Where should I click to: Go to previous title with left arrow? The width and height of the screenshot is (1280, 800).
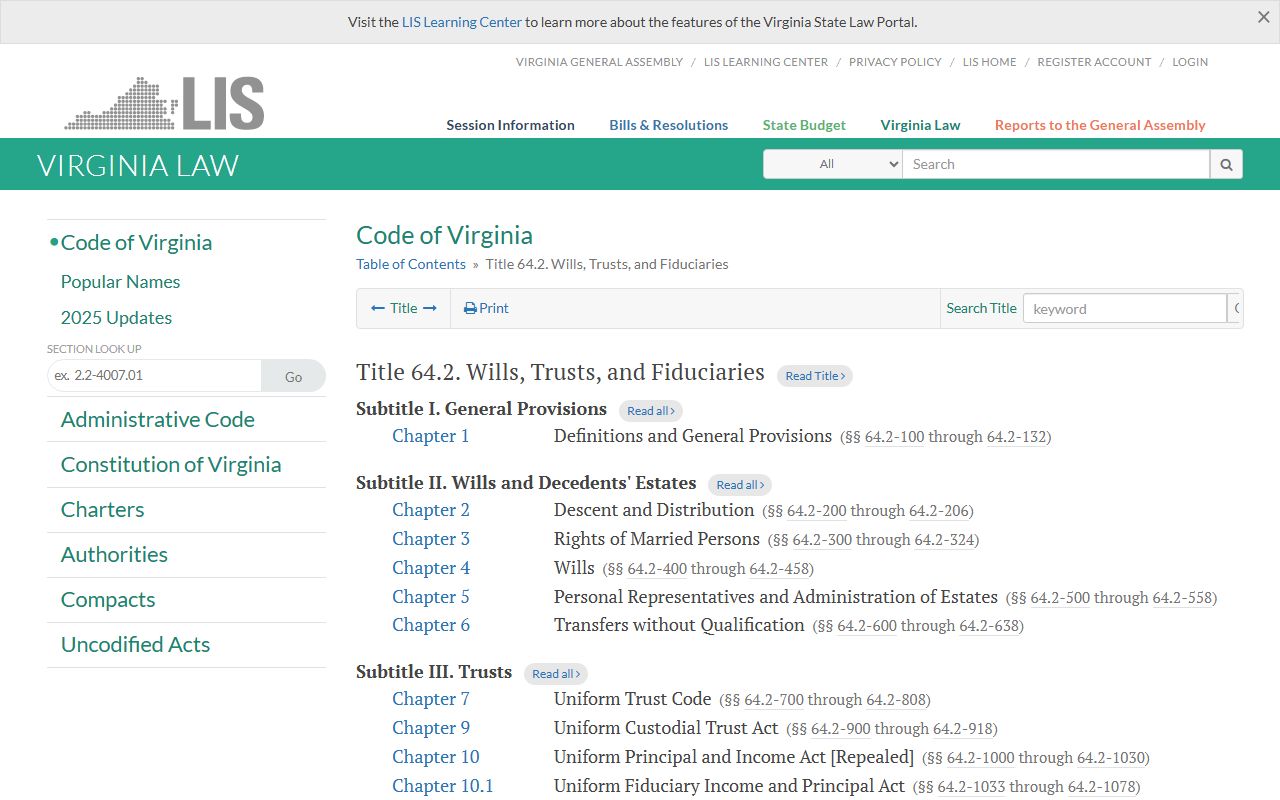click(378, 308)
